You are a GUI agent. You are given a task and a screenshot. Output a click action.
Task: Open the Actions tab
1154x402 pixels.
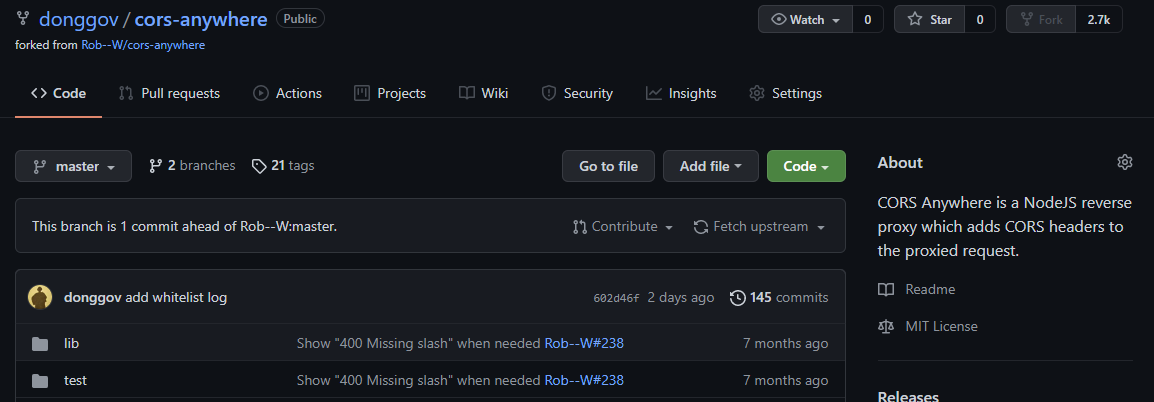coord(288,94)
